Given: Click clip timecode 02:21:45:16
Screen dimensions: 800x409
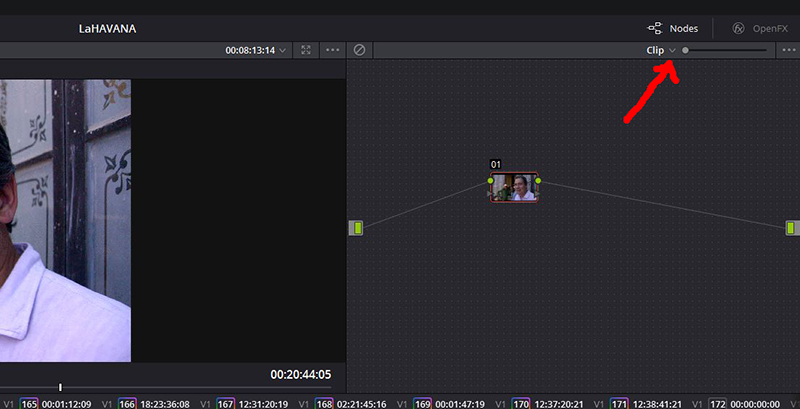Looking at the screenshot, I should point(362,404).
